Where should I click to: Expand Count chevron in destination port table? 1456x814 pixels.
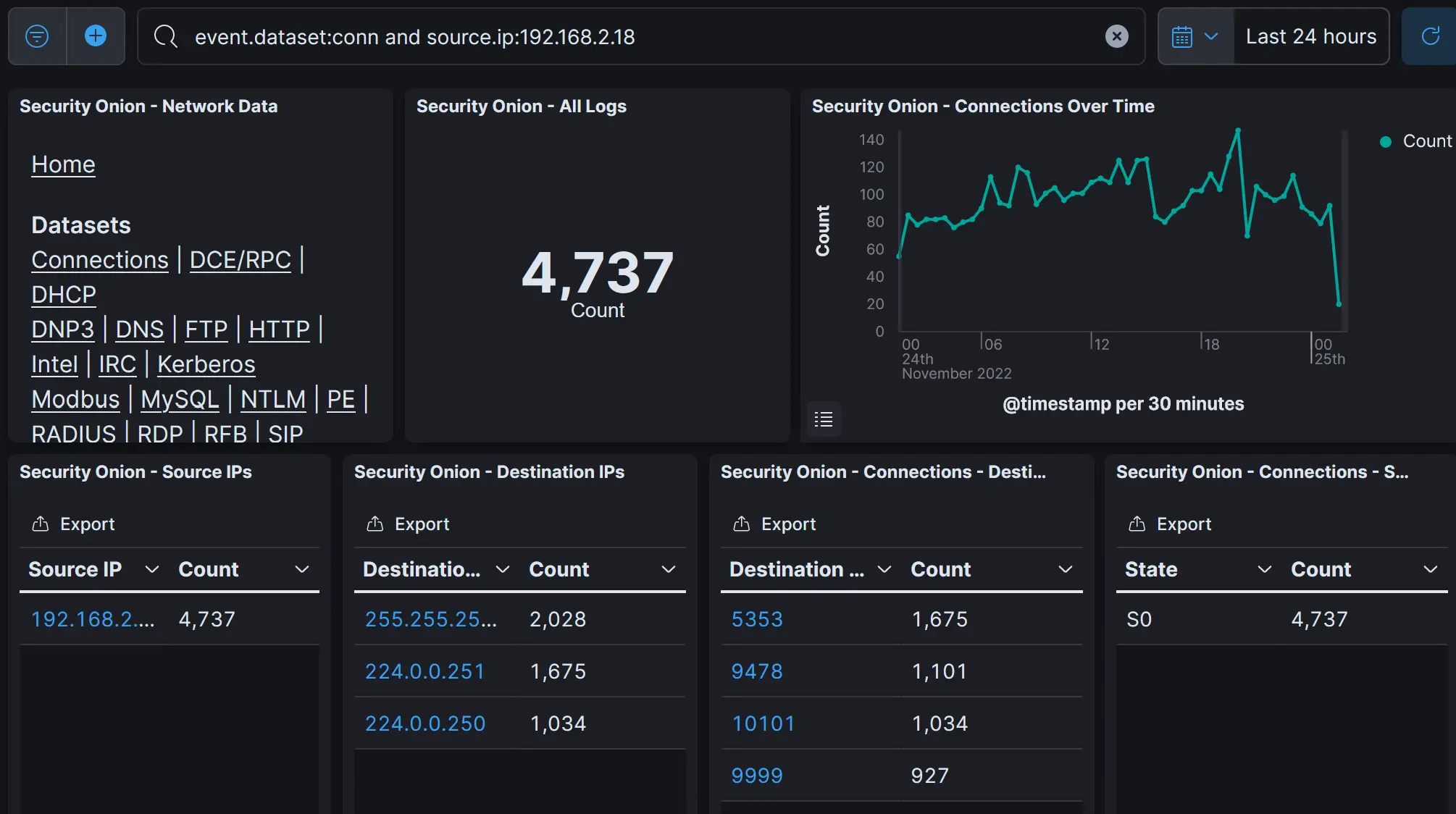point(1066,569)
